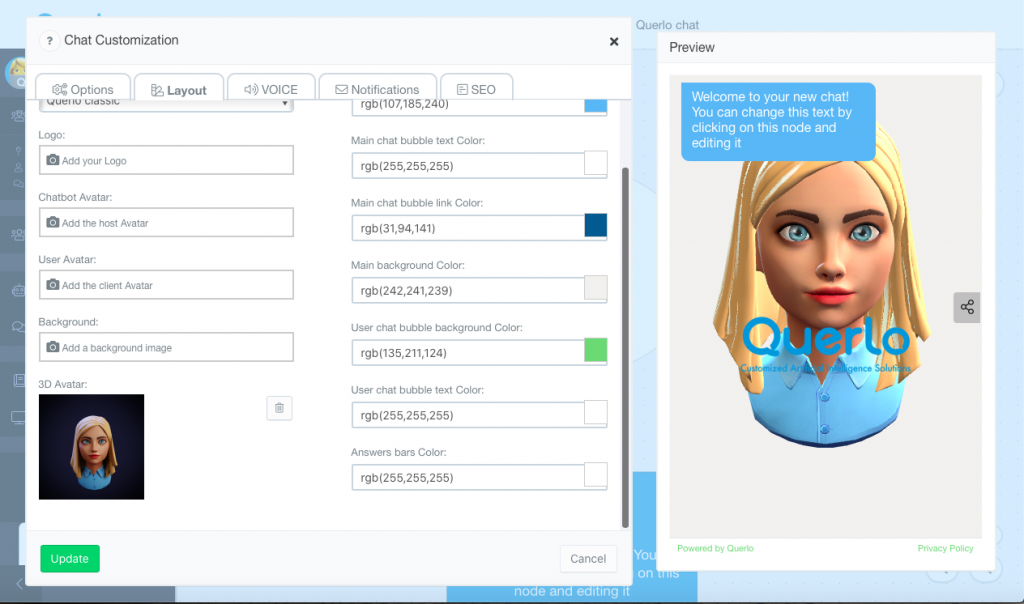
Task: Open the light blue rgb(107,185,240) color swatch
Action: 596,105
